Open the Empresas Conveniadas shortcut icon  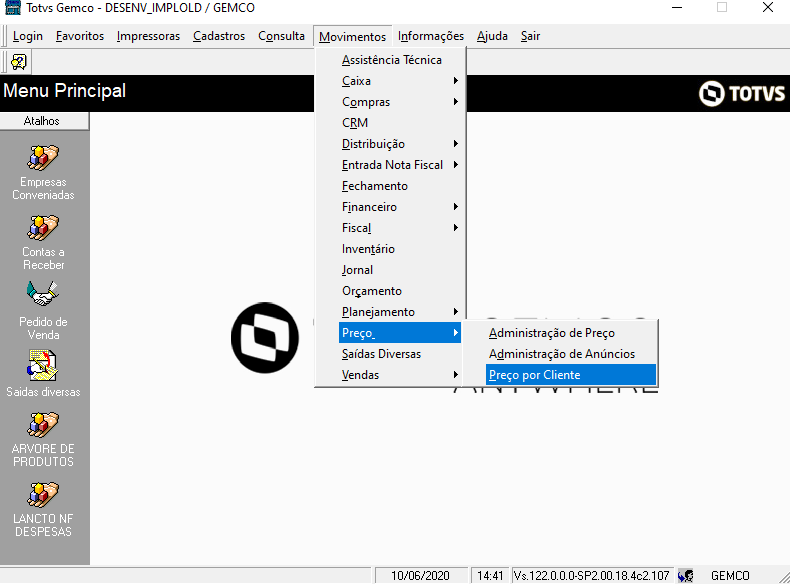coord(43,157)
